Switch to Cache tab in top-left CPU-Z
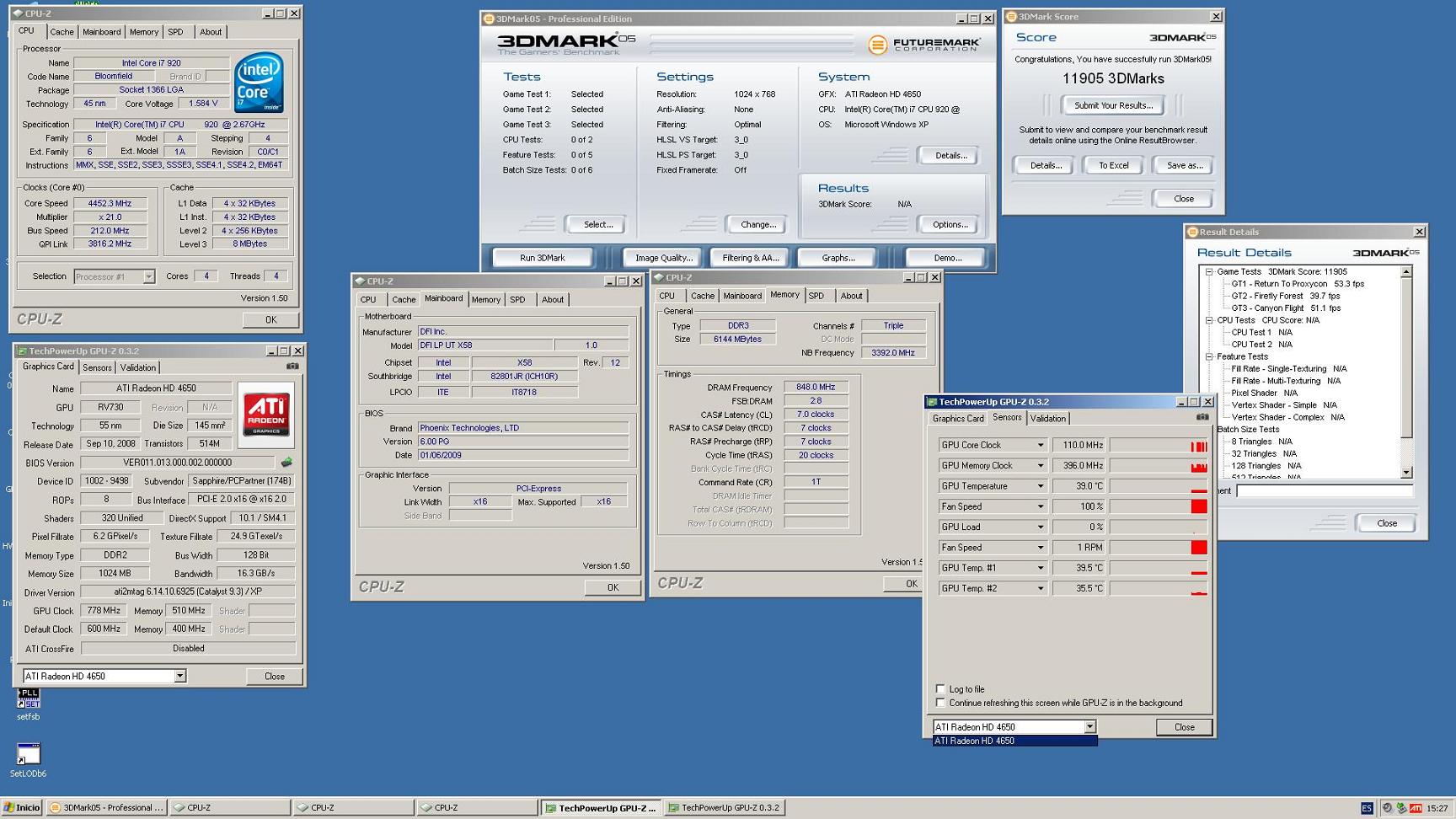Screen dimensions: 1456x819 coord(62,32)
